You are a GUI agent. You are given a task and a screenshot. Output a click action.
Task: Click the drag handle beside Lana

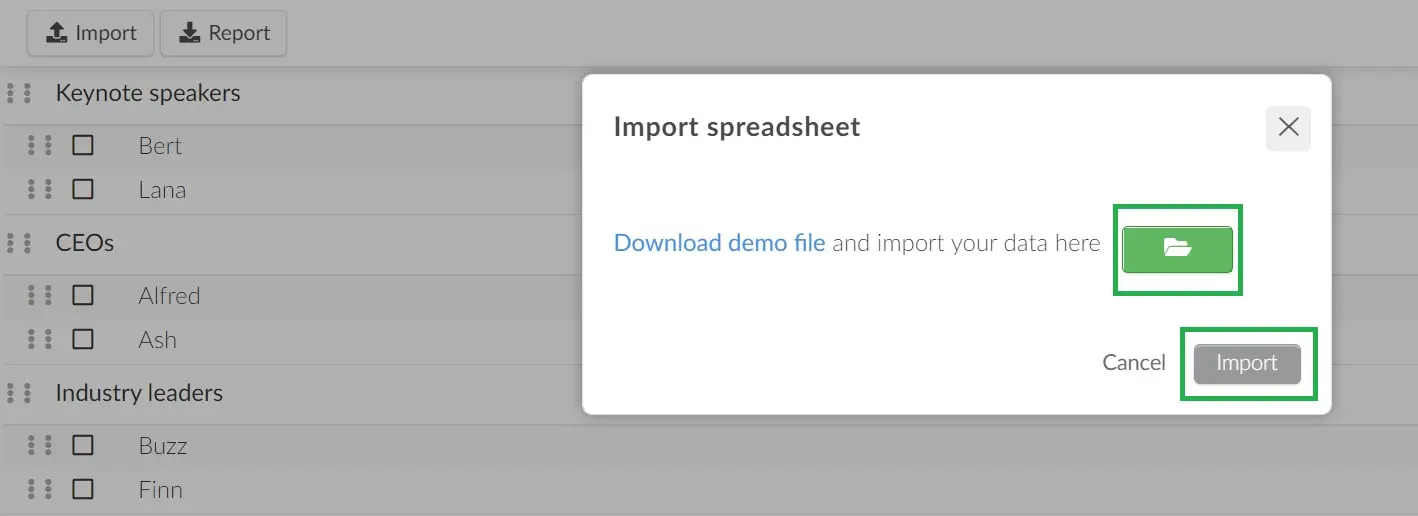pos(40,189)
